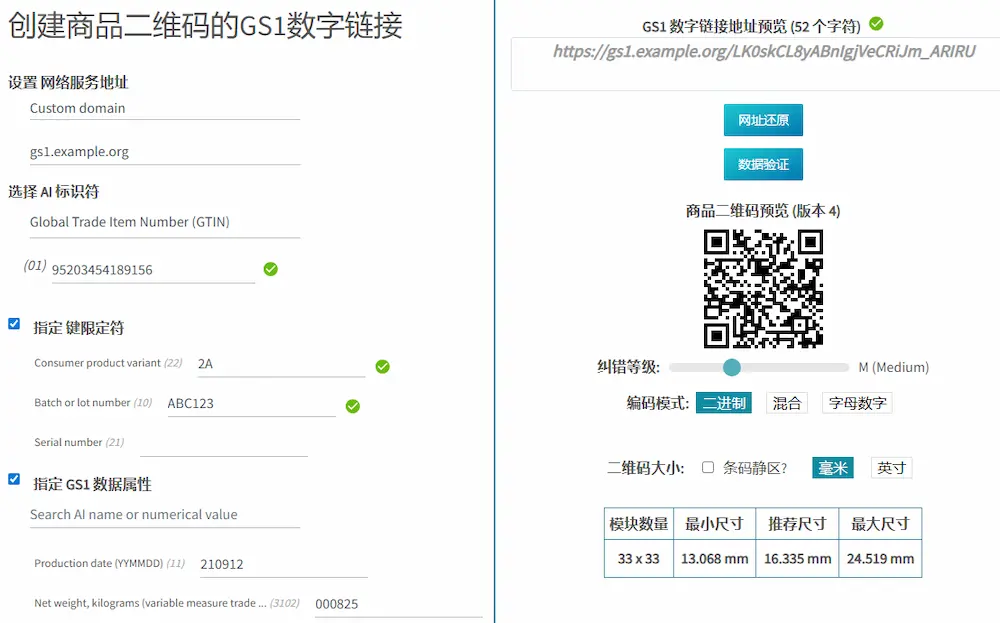Click the 16.335 mm recommended size cell
Image resolution: width=1000 pixels, height=623 pixels.
pyautogui.click(x=797, y=559)
